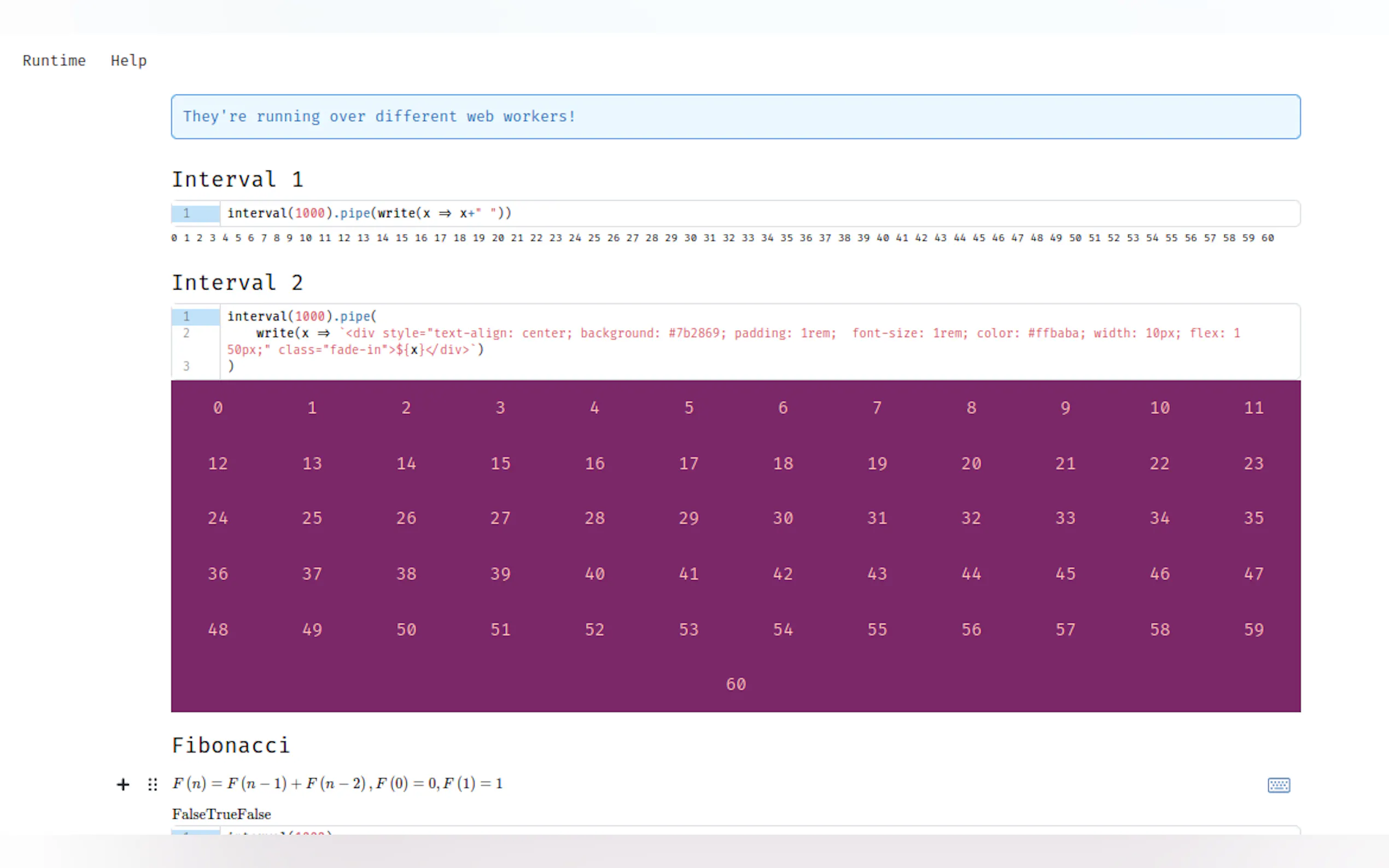
Task: Click the purple cell showing 60
Action: coord(736,684)
